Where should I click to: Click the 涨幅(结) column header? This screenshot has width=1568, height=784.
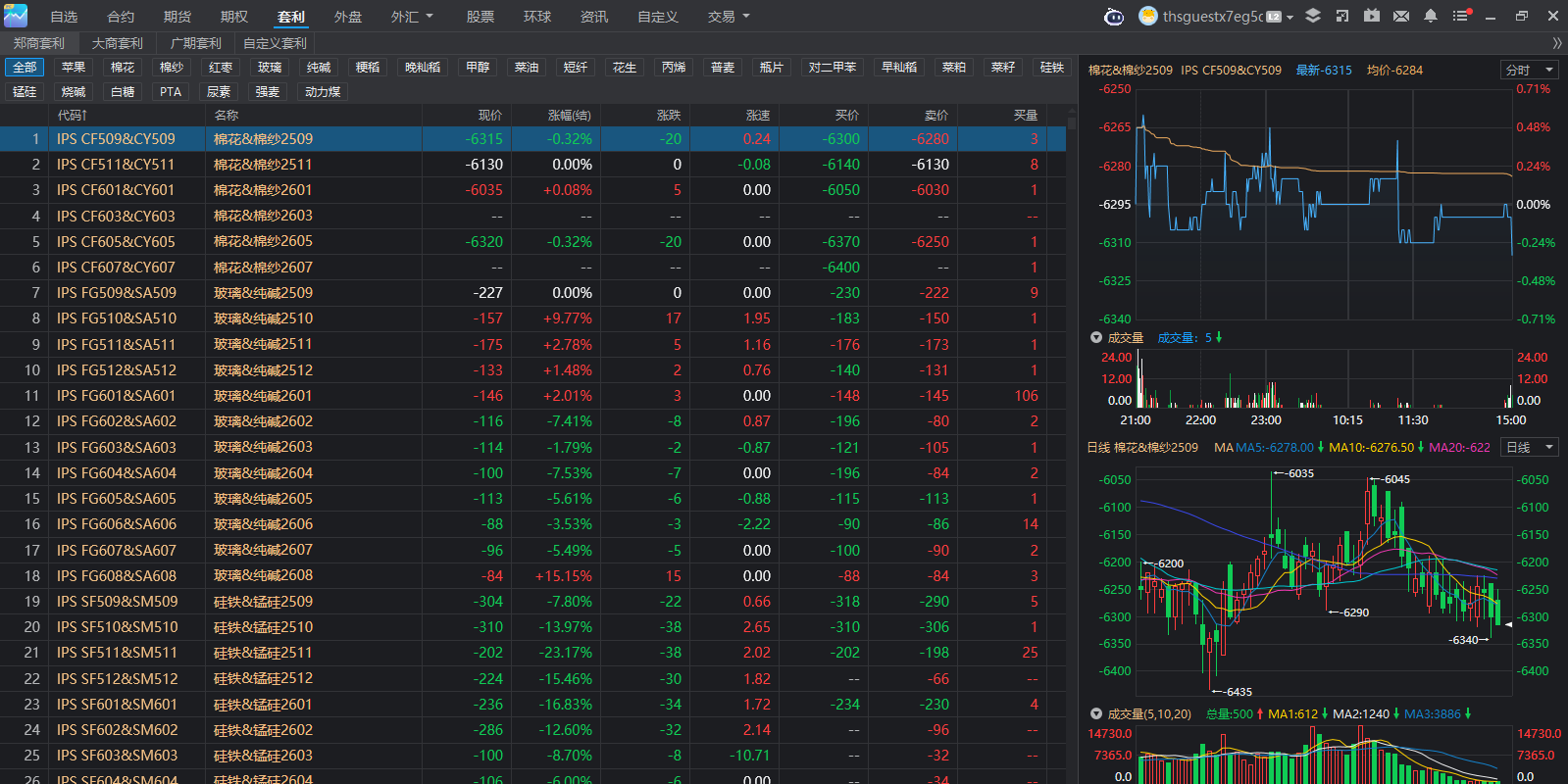(x=569, y=115)
